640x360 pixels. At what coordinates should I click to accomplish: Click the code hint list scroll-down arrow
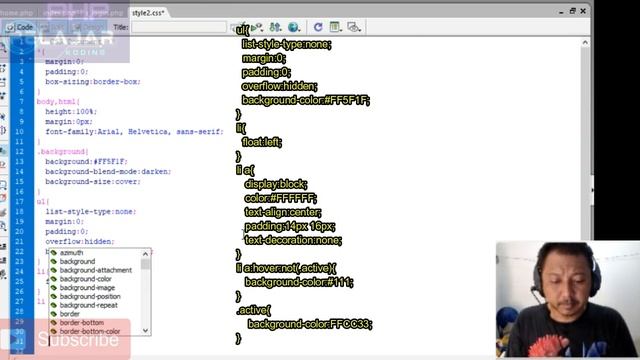[146, 331]
